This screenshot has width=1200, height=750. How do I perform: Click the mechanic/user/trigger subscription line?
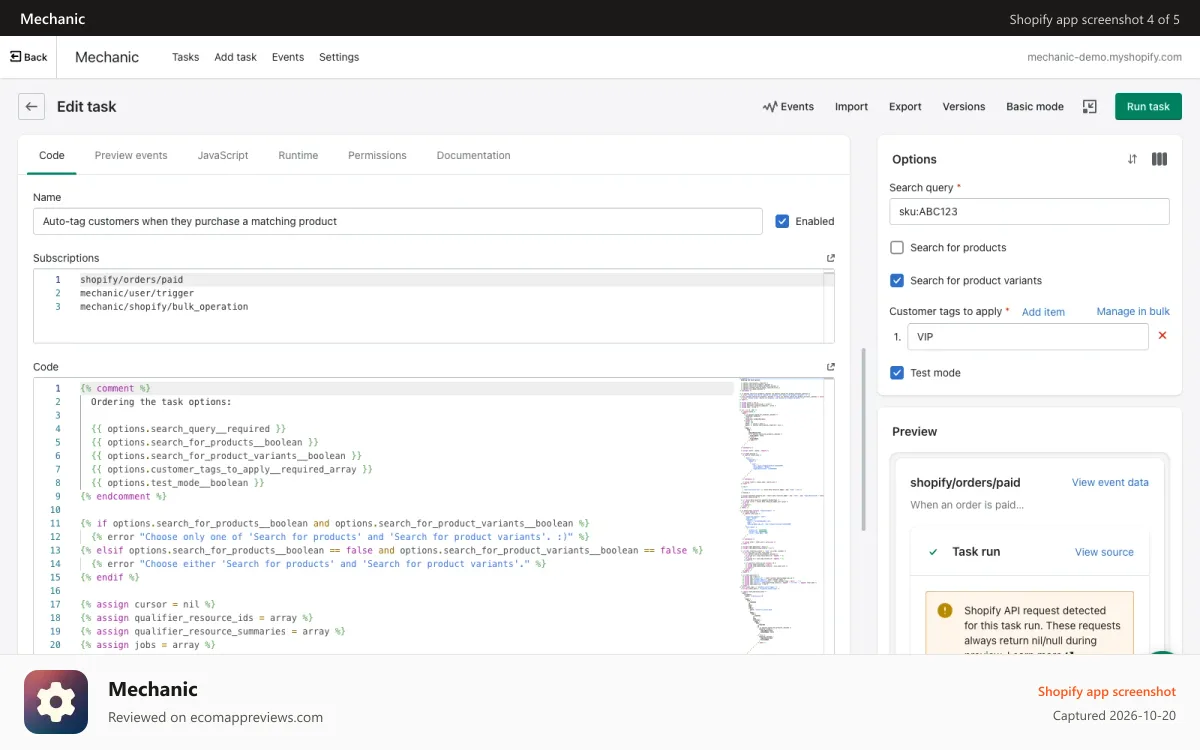(137, 293)
